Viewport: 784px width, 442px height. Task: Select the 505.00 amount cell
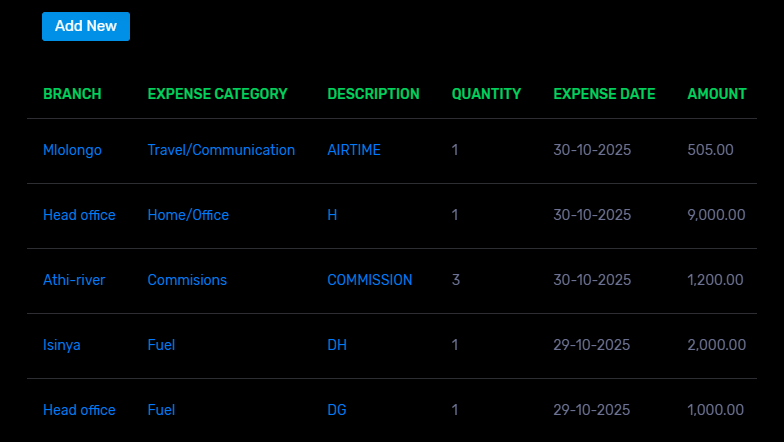(710, 150)
